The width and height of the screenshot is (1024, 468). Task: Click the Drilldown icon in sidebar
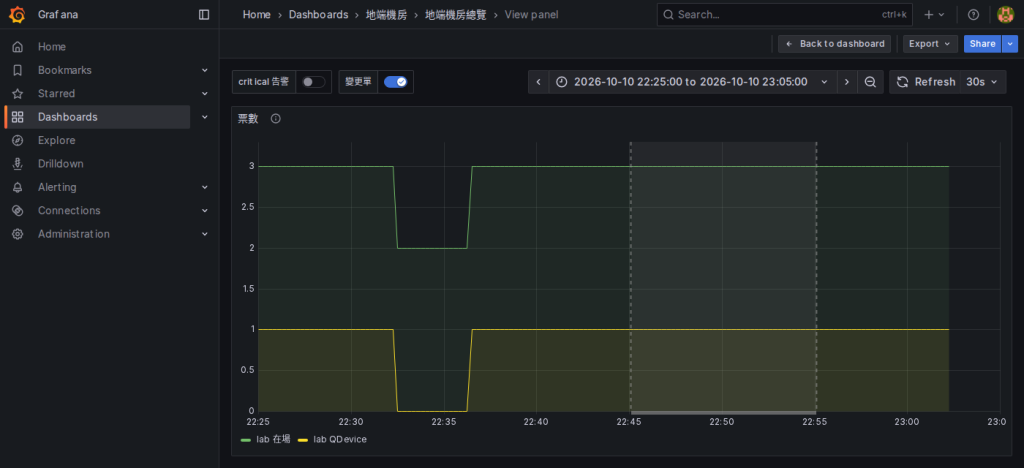[x=18, y=164]
